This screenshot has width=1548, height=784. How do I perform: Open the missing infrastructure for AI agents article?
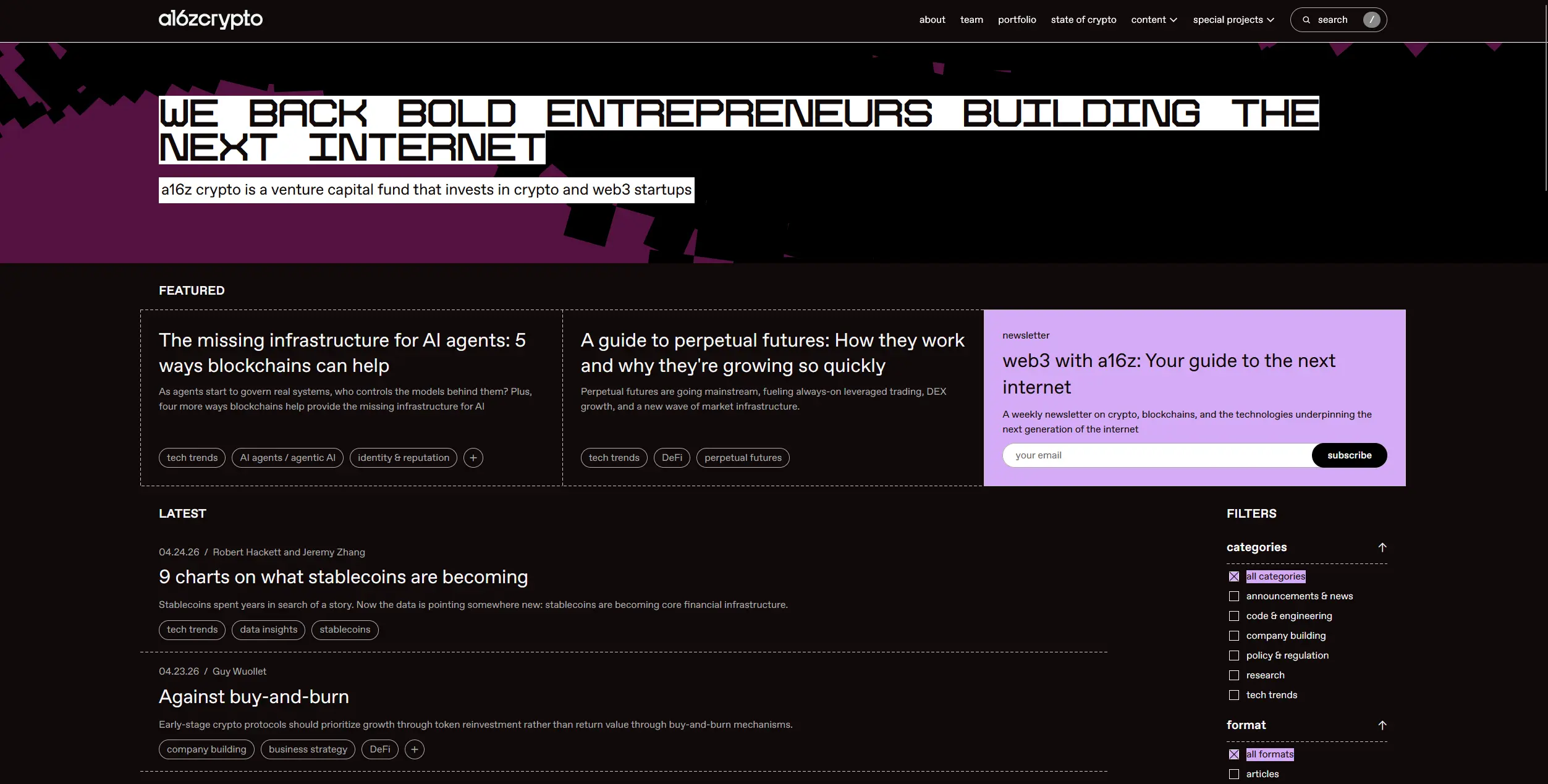click(x=342, y=353)
